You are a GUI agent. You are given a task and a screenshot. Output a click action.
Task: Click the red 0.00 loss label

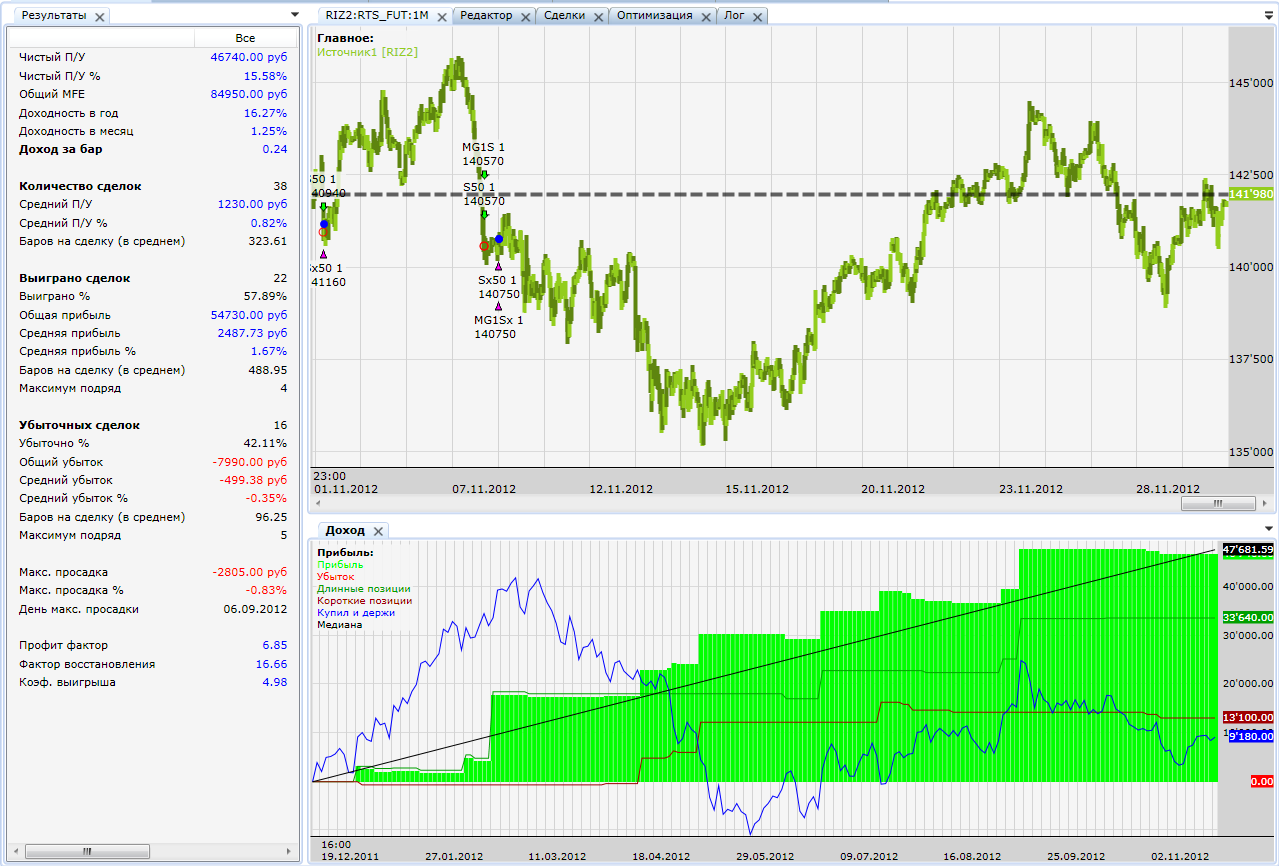tap(1262, 782)
